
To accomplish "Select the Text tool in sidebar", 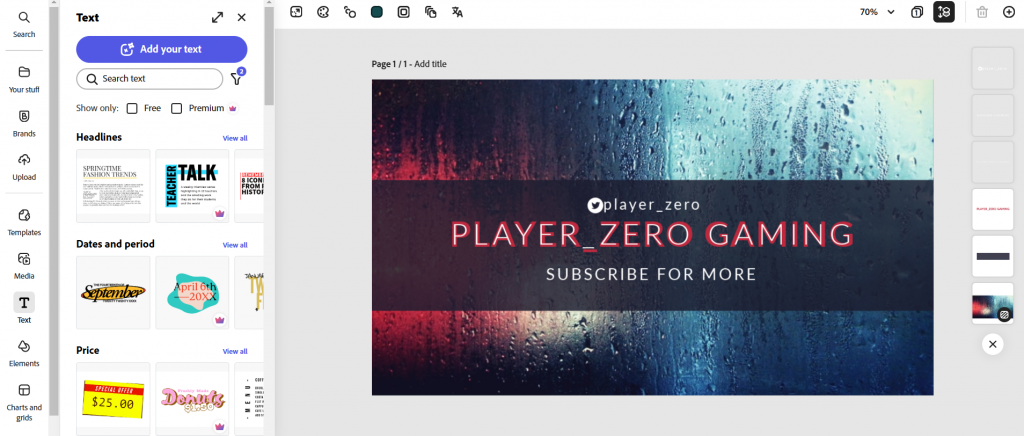I will click(24, 308).
